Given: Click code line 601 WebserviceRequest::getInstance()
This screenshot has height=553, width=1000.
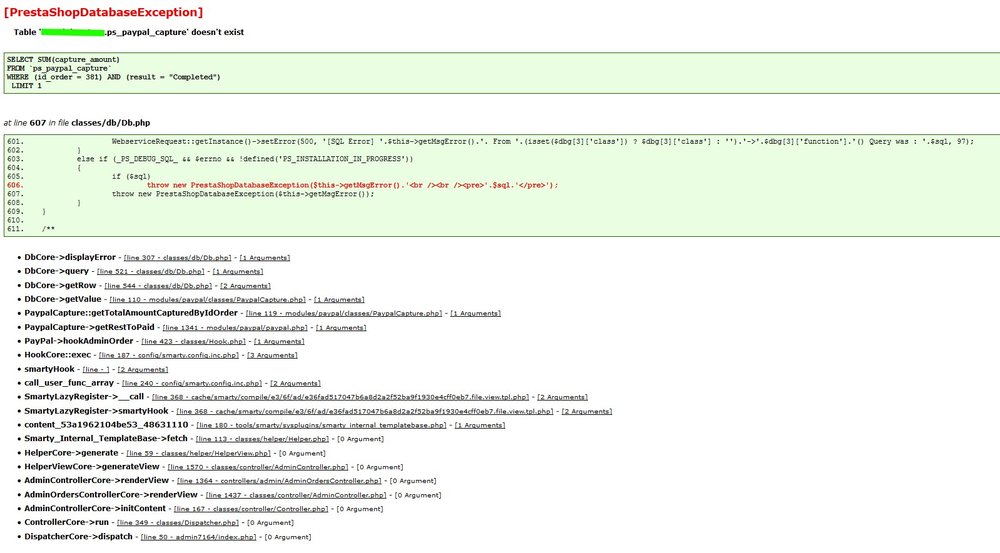Looking at the screenshot, I should [543, 142].
